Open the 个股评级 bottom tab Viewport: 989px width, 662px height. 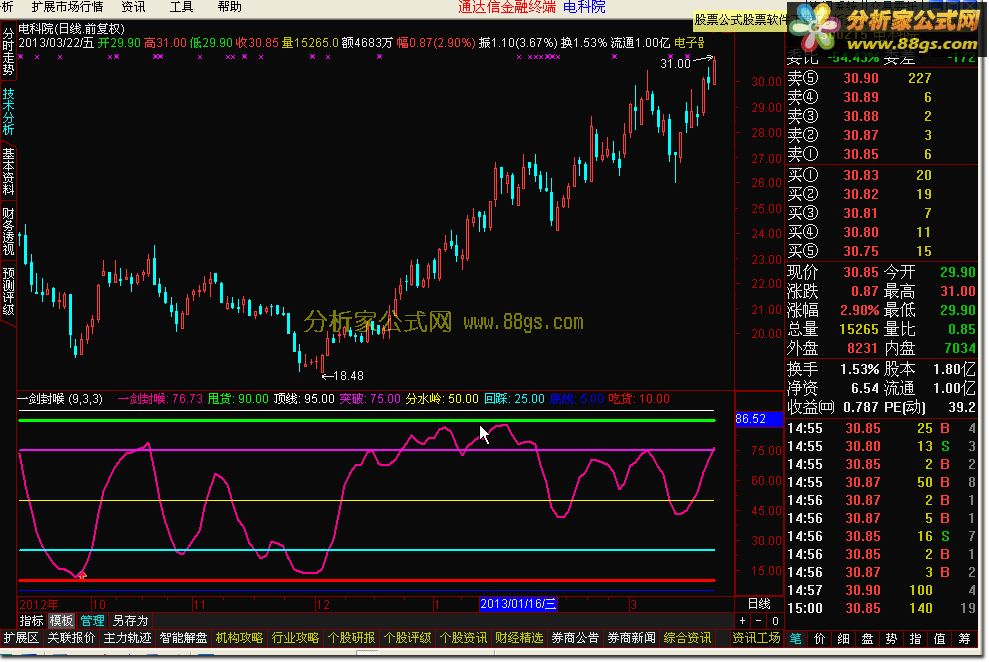(x=407, y=639)
